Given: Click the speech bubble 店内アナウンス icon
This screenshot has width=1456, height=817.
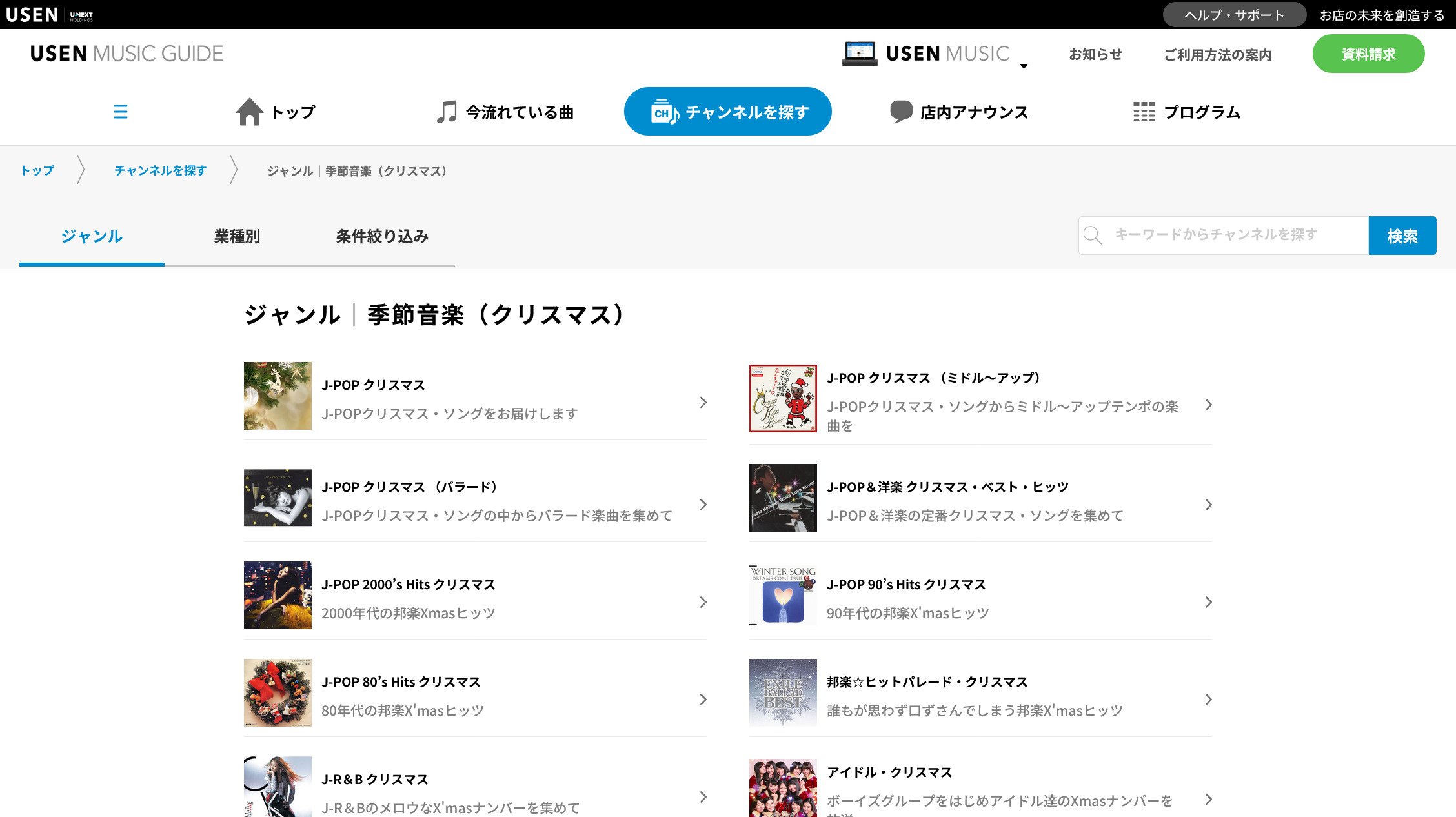Looking at the screenshot, I should coord(901,112).
